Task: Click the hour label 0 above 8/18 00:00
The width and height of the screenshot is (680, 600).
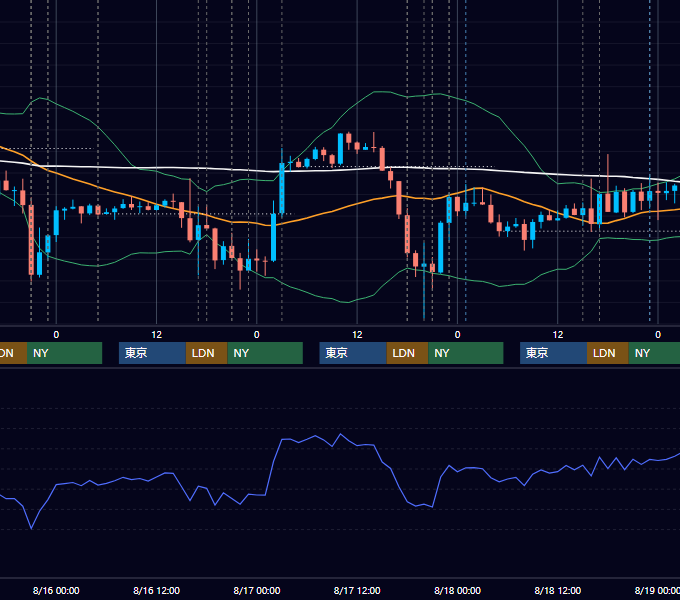Action: [457, 335]
